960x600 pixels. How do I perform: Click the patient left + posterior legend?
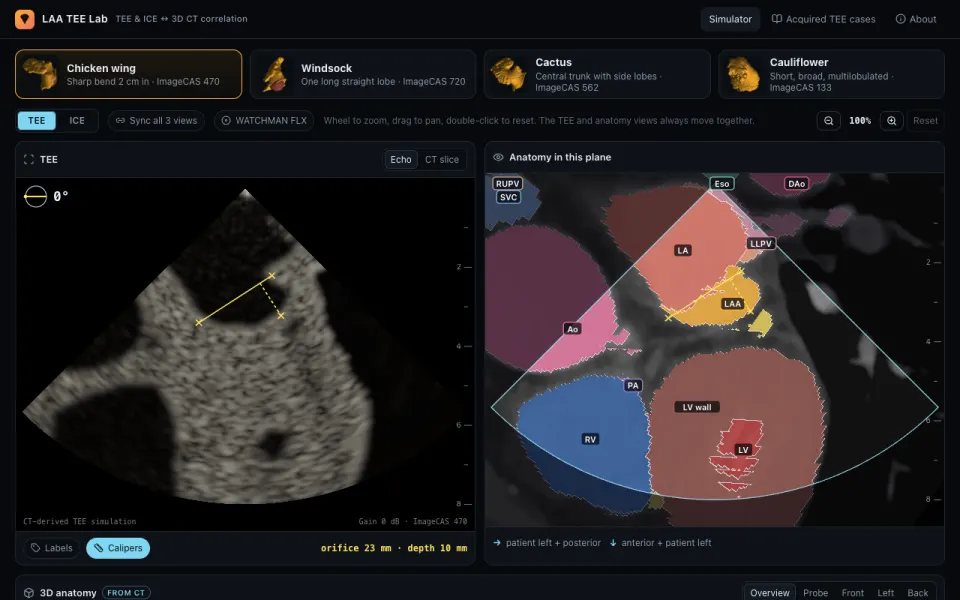point(547,543)
